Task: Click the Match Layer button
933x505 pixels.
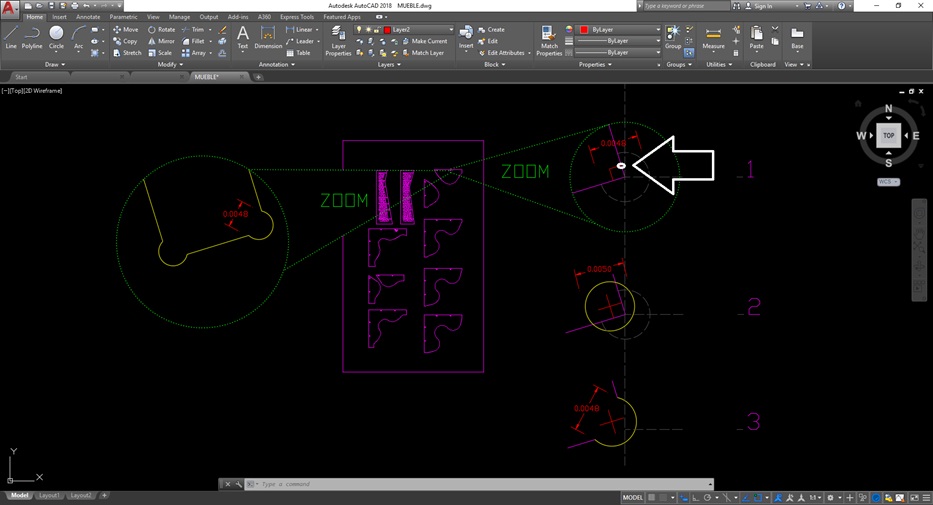Action: coord(423,53)
